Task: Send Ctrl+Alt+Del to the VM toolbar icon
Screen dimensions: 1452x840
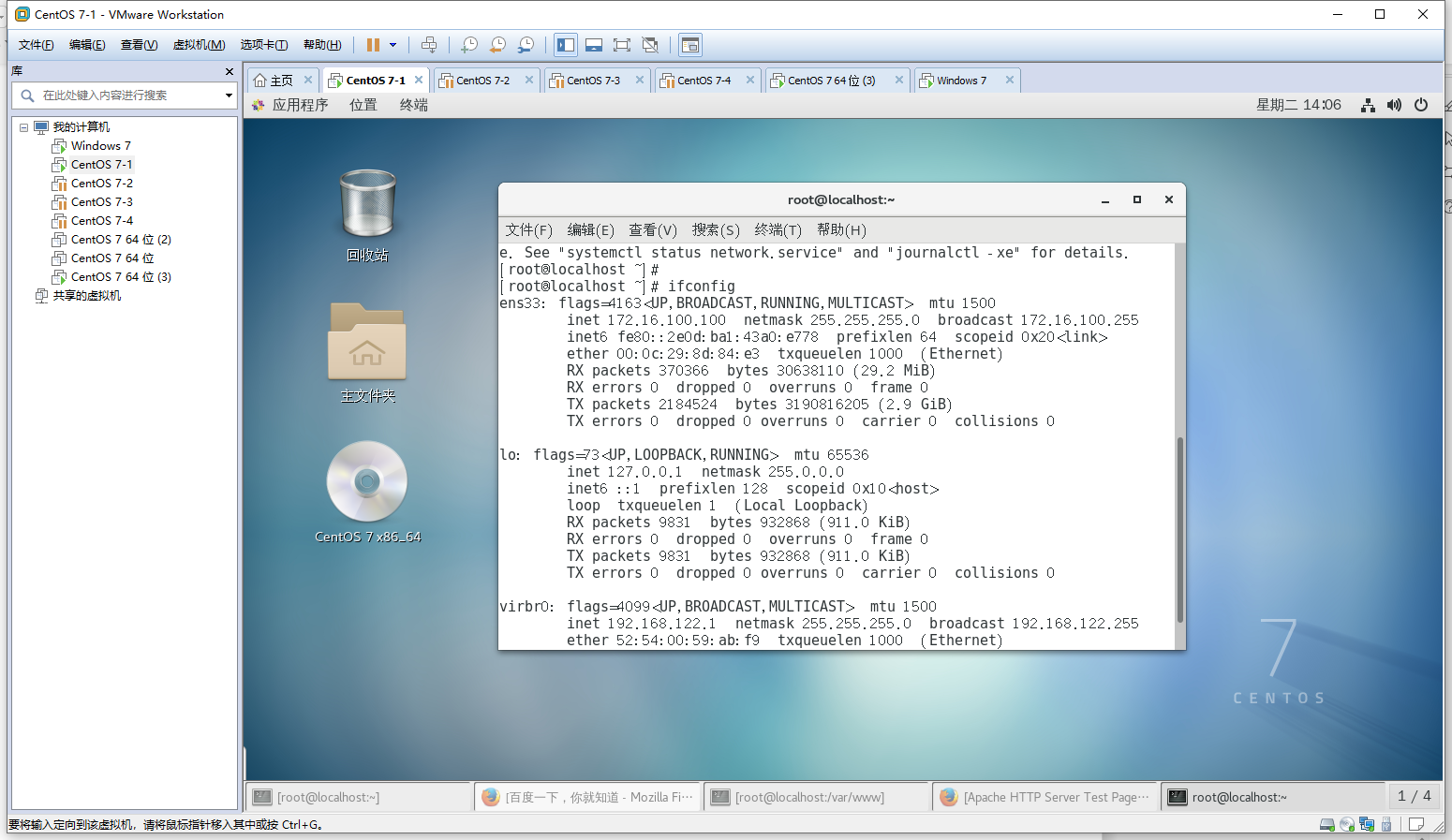Action: pos(429,45)
